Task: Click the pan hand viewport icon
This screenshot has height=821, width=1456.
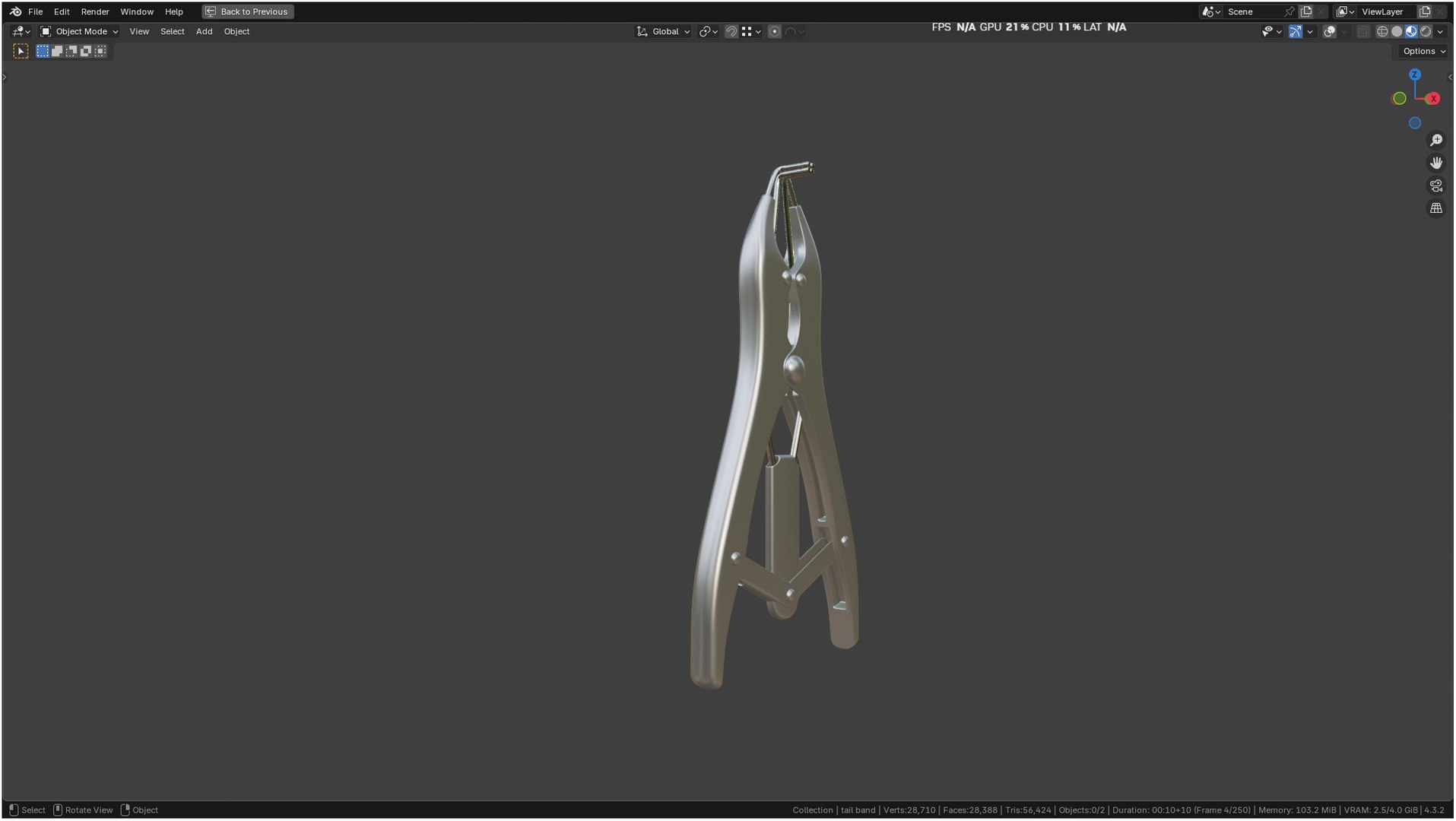Action: click(x=1435, y=163)
